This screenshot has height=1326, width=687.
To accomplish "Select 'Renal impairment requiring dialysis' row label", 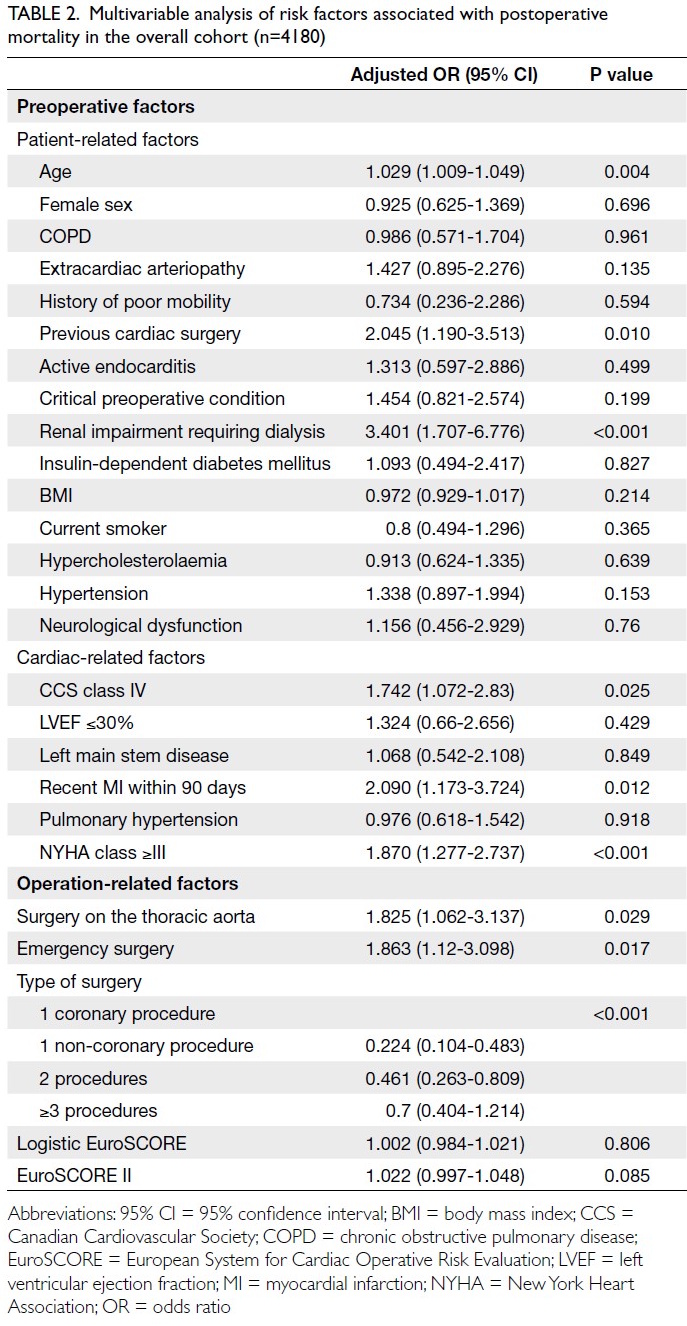I will (x=182, y=431).
